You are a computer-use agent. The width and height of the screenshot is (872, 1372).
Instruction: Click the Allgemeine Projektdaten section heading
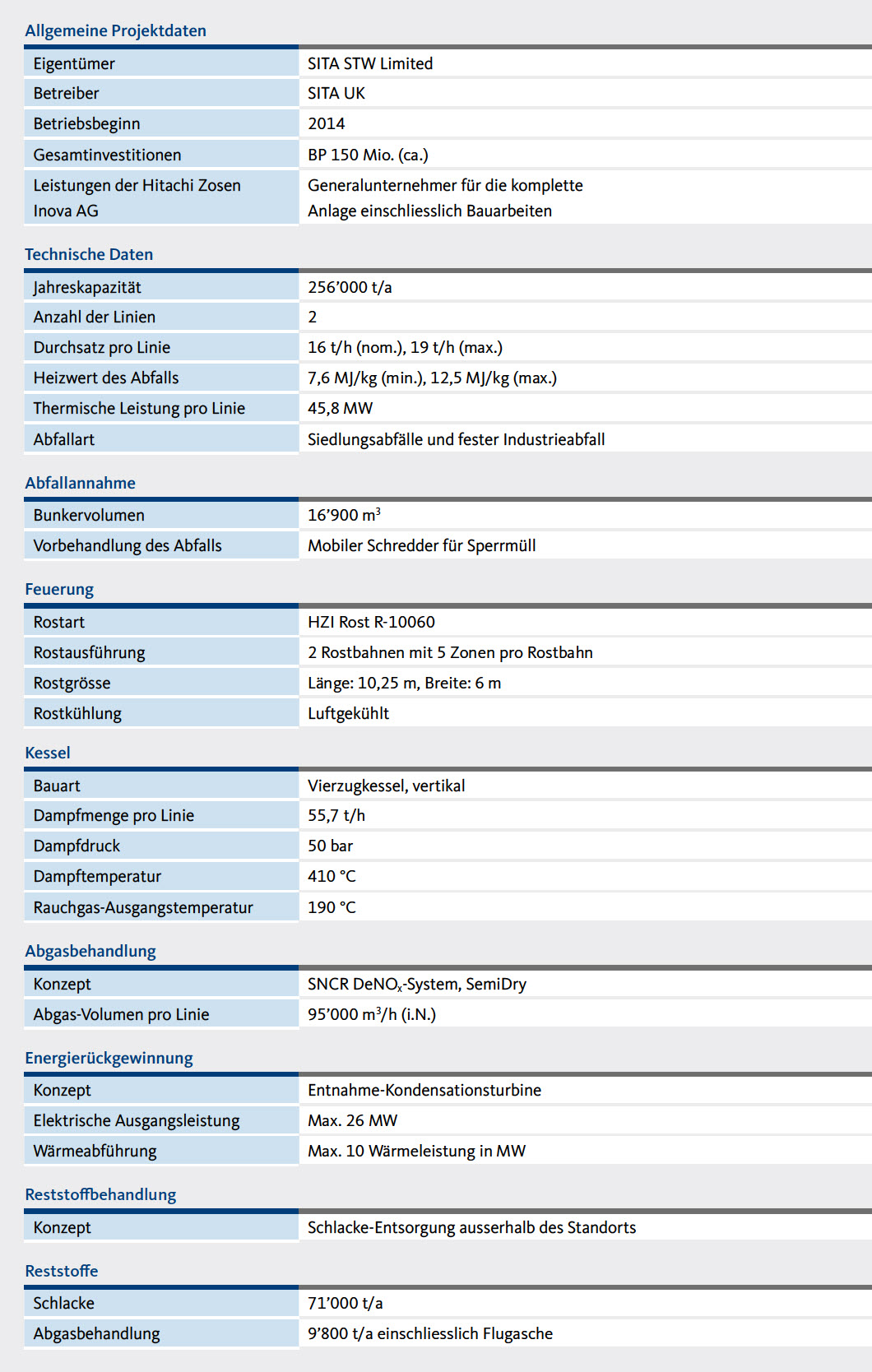click(x=115, y=30)
